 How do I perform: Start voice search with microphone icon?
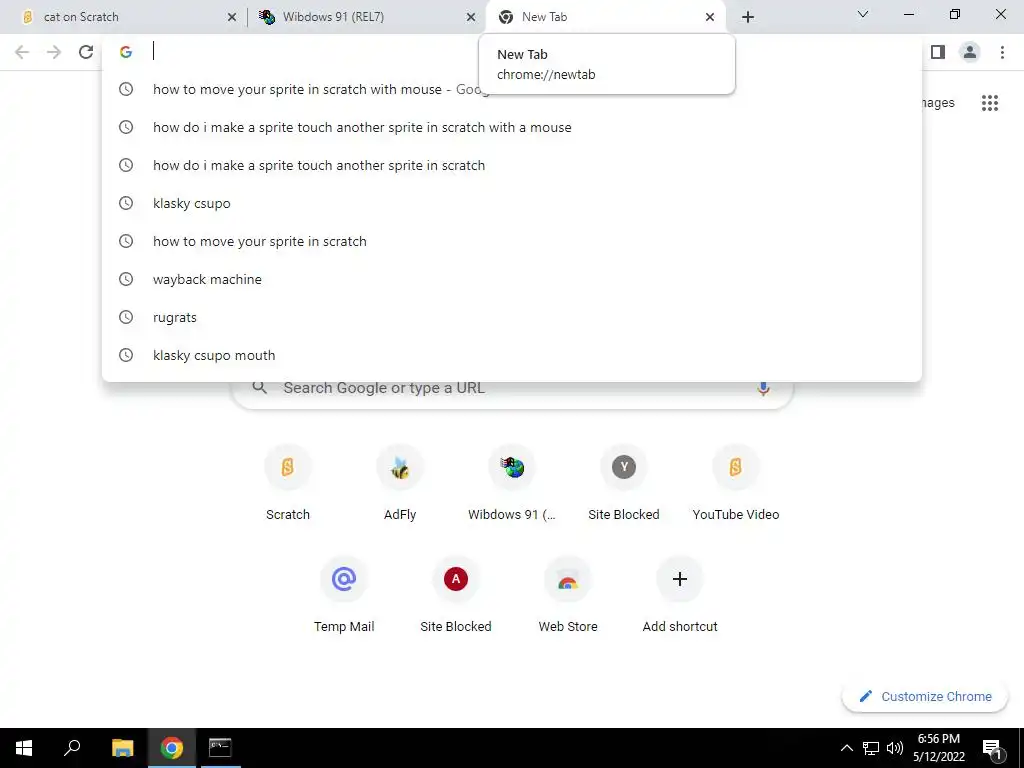click(x=763, y=388)
